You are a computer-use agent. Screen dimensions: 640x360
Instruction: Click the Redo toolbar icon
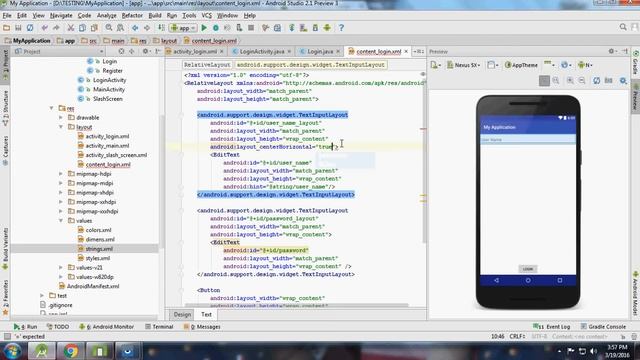[56, 28]
